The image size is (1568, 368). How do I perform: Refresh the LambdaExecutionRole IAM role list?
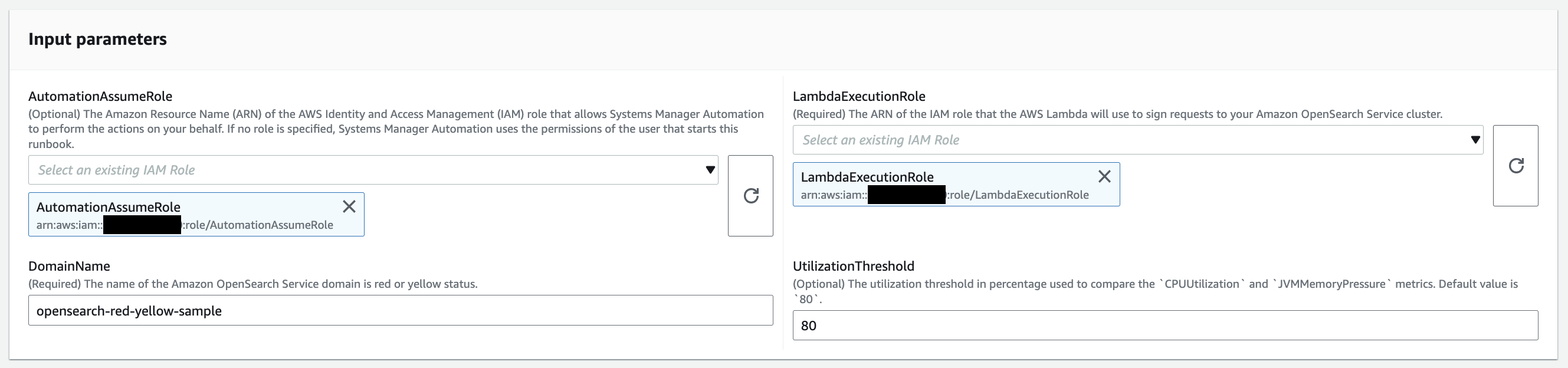[1515, 166]
